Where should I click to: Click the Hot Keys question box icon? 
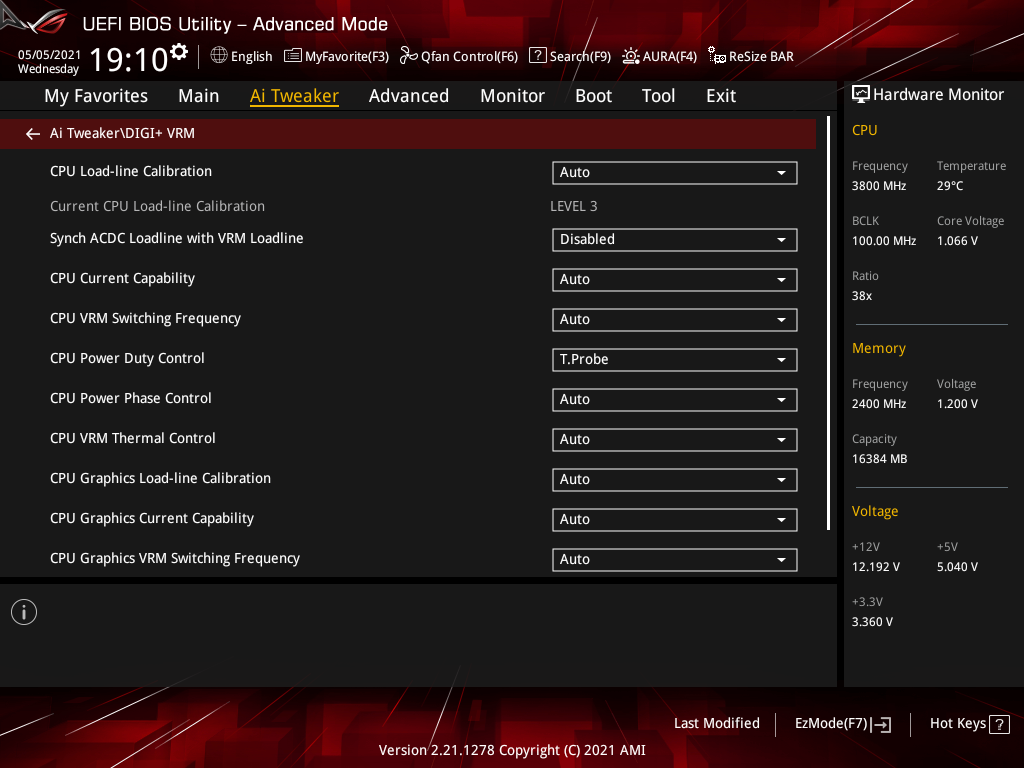pos(999,724)
